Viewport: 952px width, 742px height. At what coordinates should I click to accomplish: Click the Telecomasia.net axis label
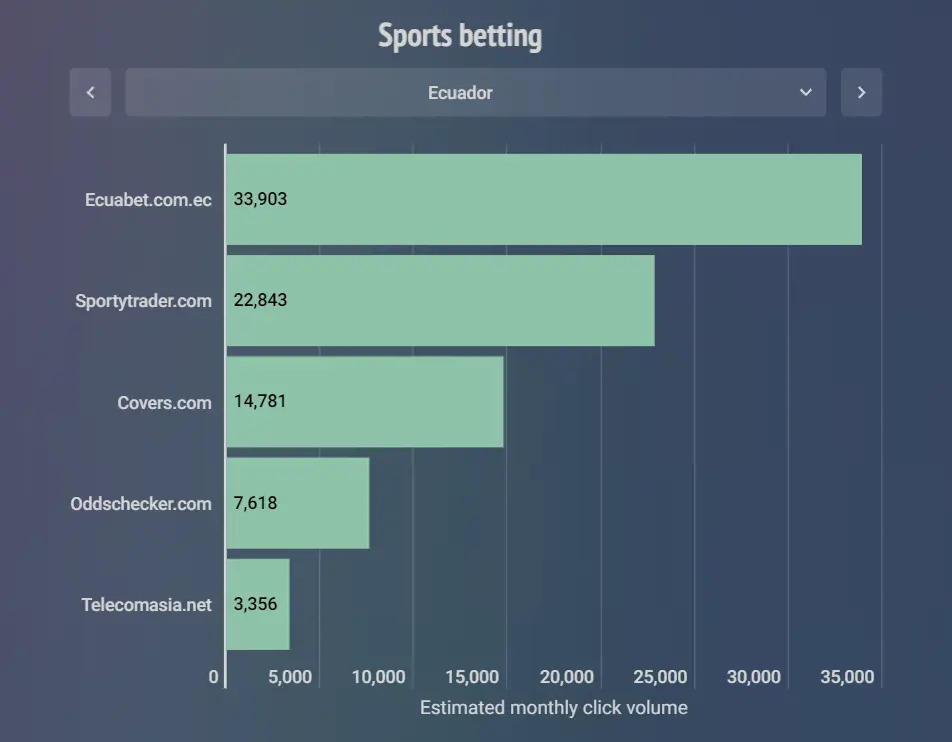pos(146,605)
